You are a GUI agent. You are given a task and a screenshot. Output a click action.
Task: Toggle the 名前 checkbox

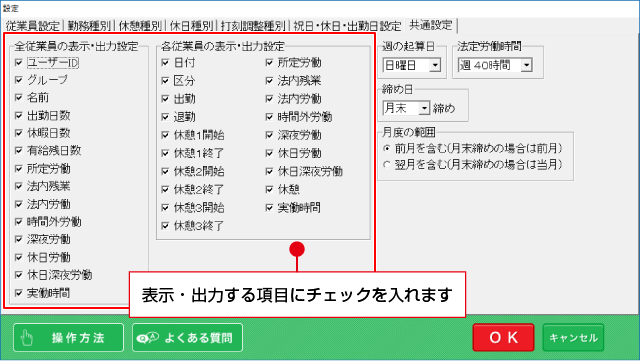(19, 98)
